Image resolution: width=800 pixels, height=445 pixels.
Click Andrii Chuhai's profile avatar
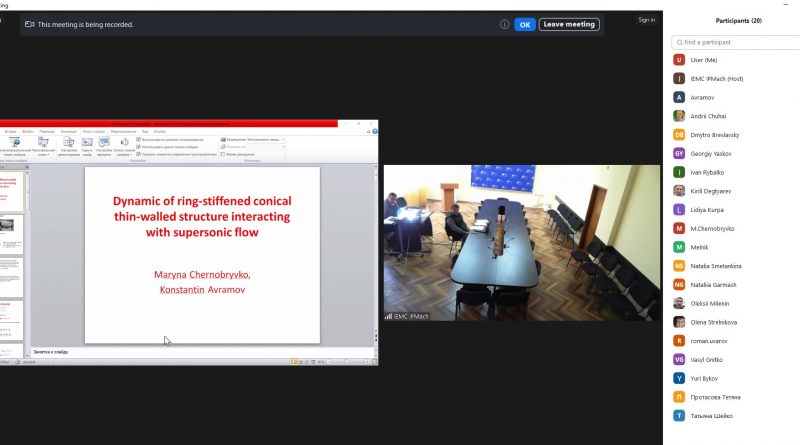point(679,116)
